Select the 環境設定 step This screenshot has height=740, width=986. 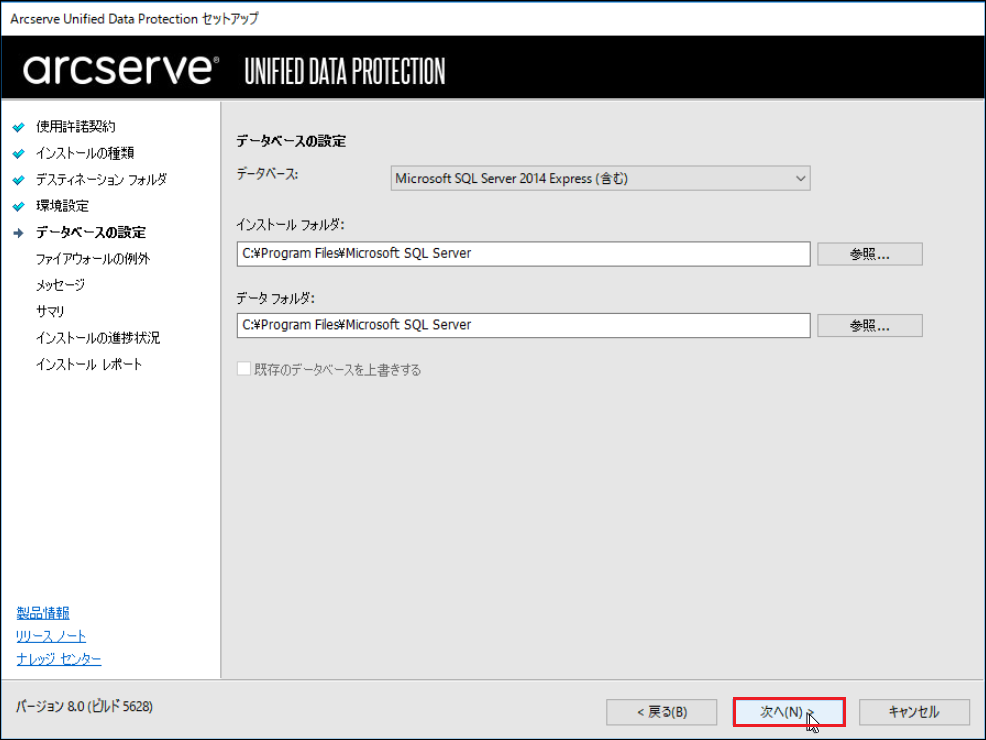[x=62, y=206]
